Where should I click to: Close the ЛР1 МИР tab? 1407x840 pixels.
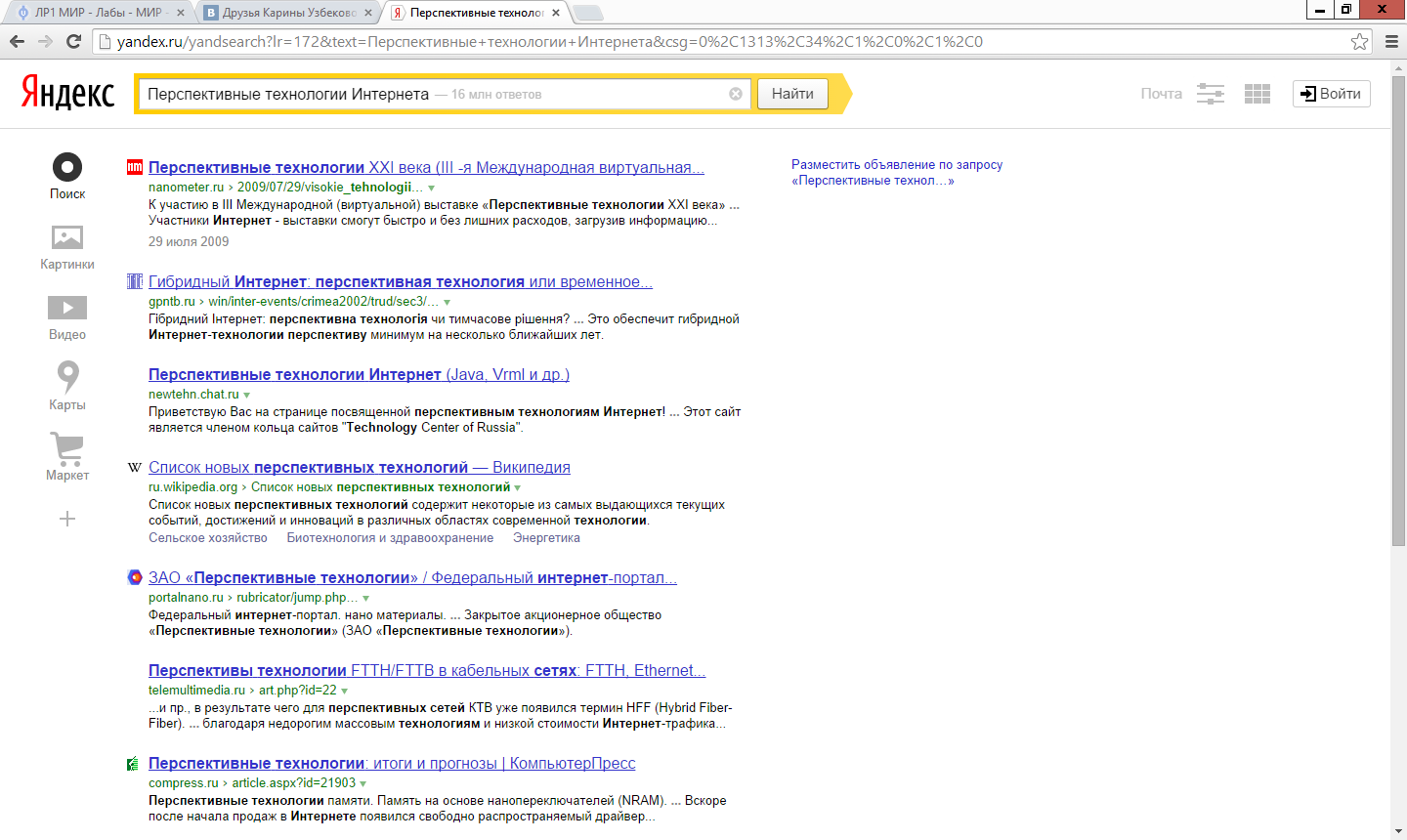(180, 13)
